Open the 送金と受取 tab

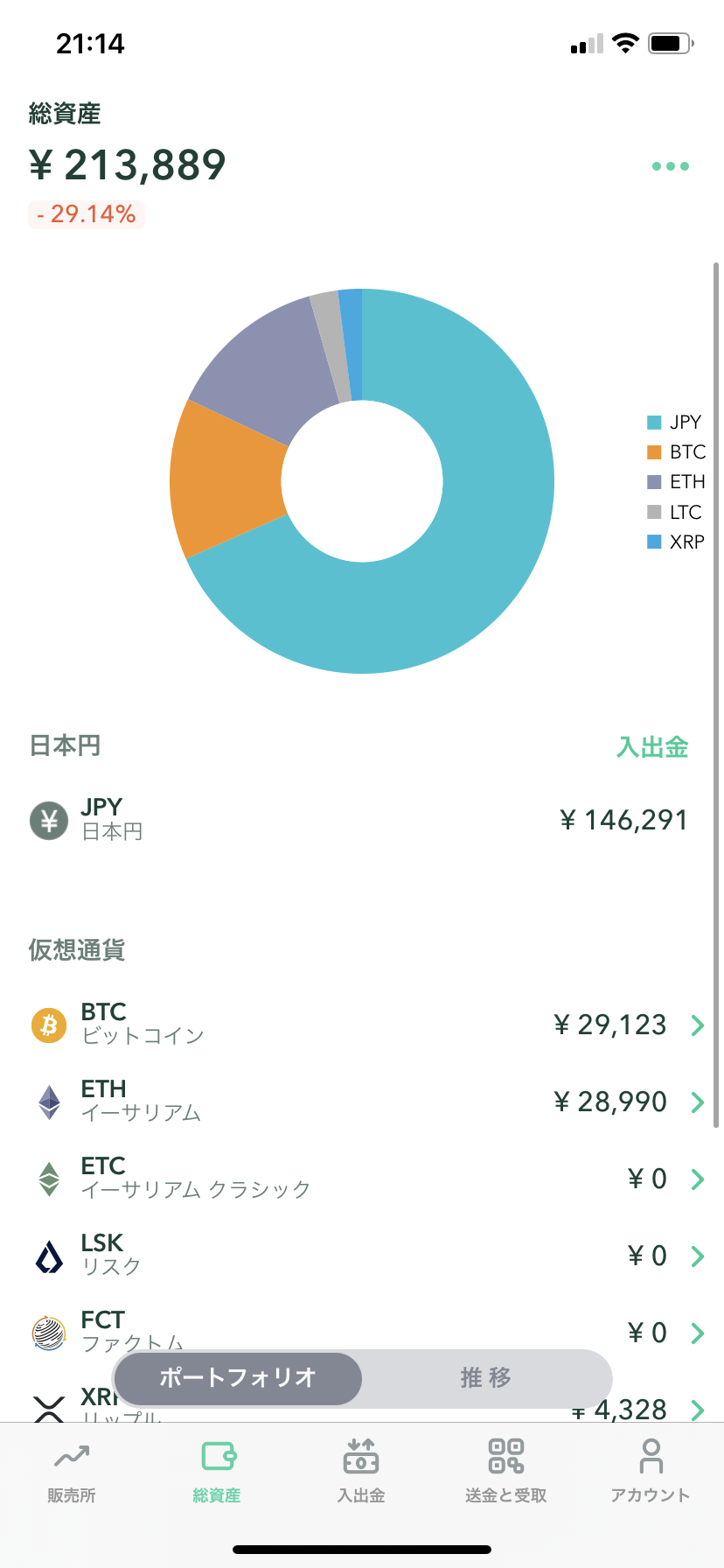[505, 1470]
